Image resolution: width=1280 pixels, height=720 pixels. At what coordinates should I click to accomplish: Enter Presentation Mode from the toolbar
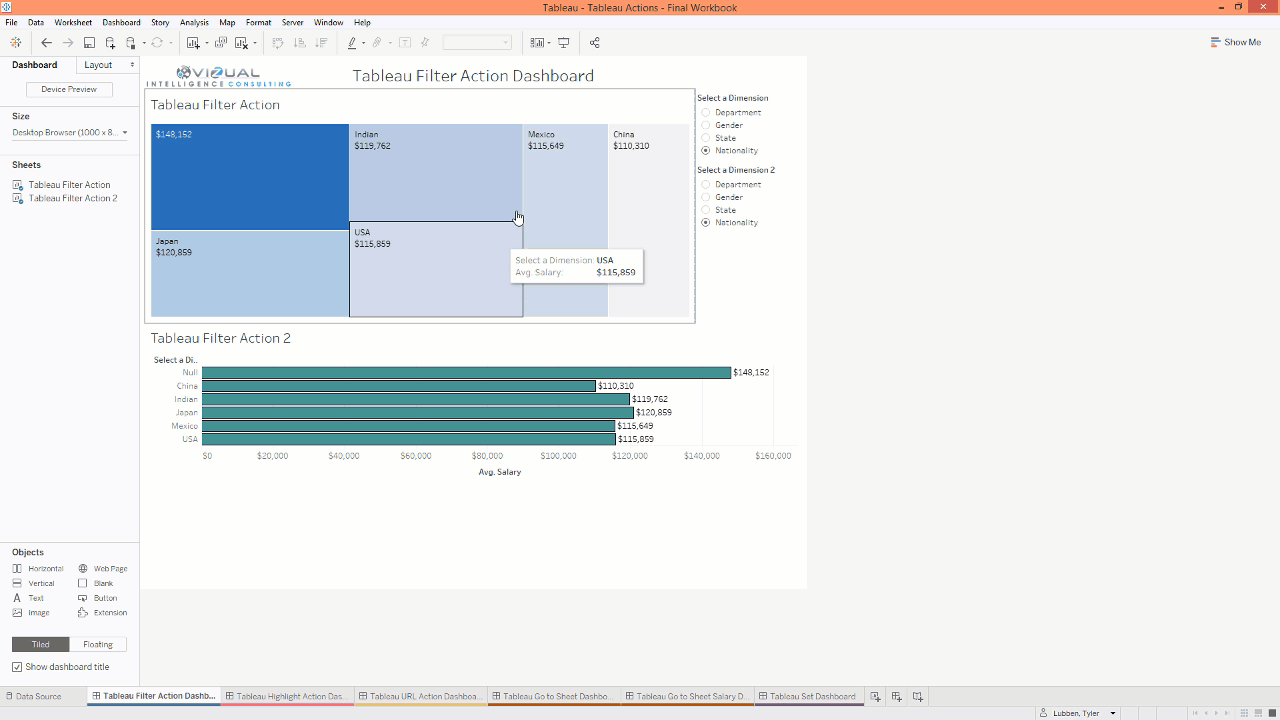pos(566,42)
